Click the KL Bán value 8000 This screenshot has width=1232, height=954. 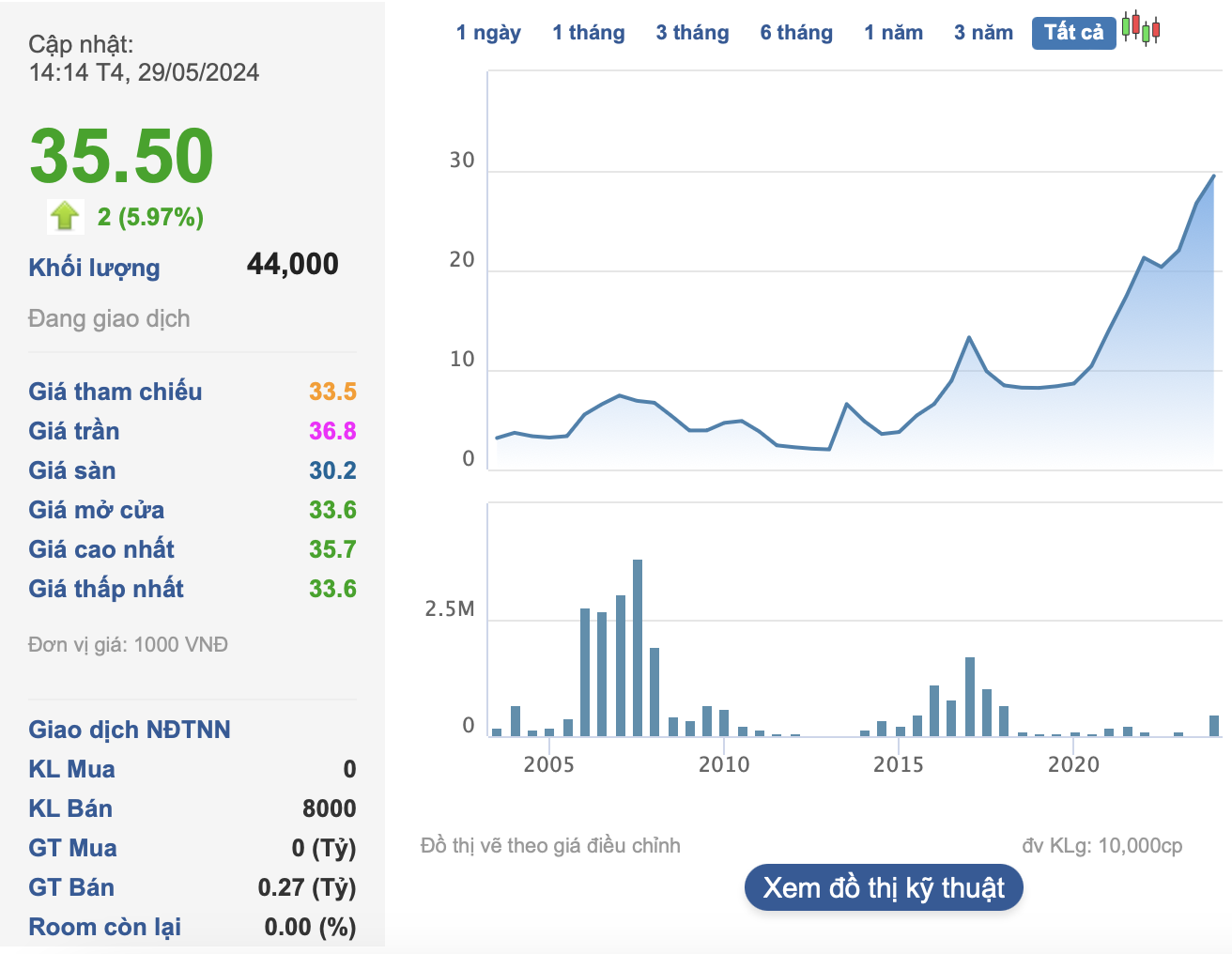[330, 808]
